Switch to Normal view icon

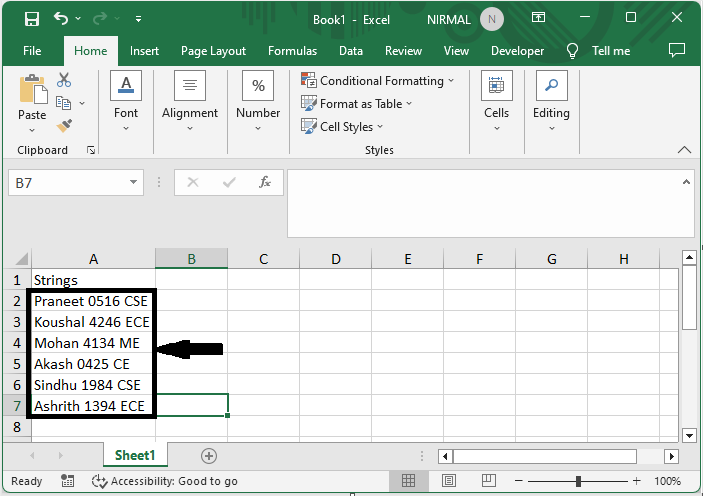(x=408, y=481)
